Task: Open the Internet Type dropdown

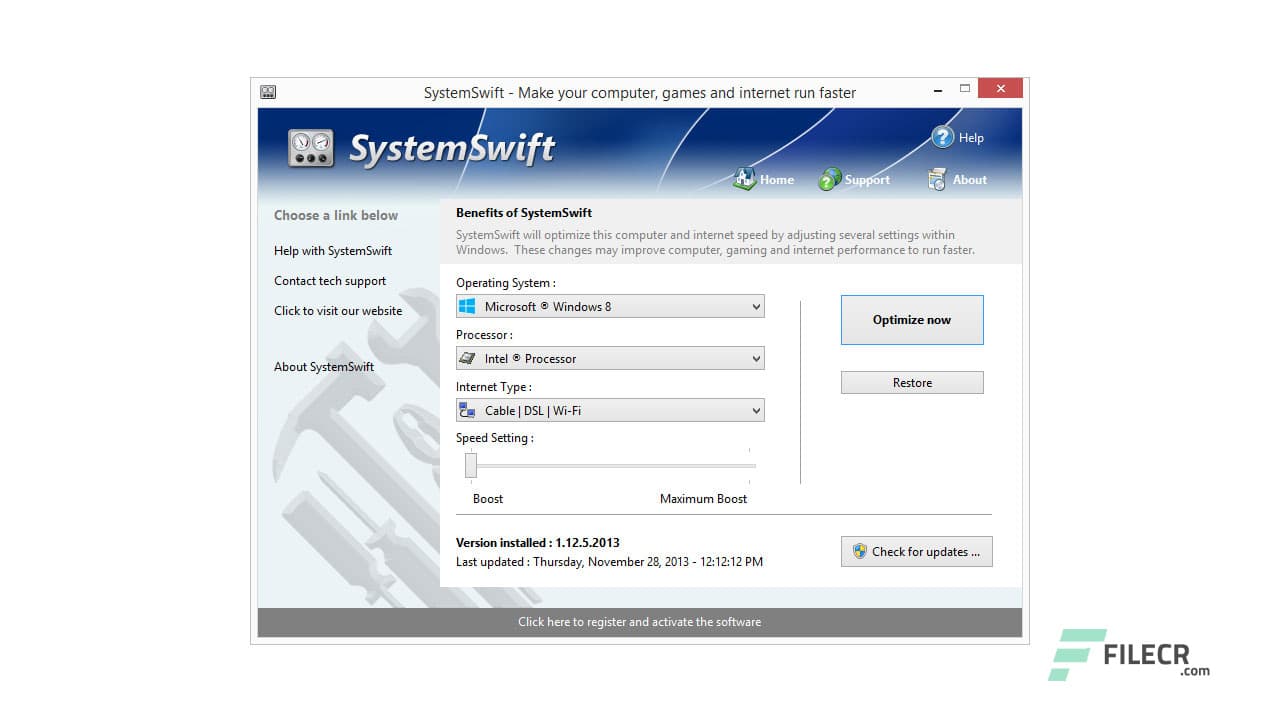Action: [x=754, y=409]
